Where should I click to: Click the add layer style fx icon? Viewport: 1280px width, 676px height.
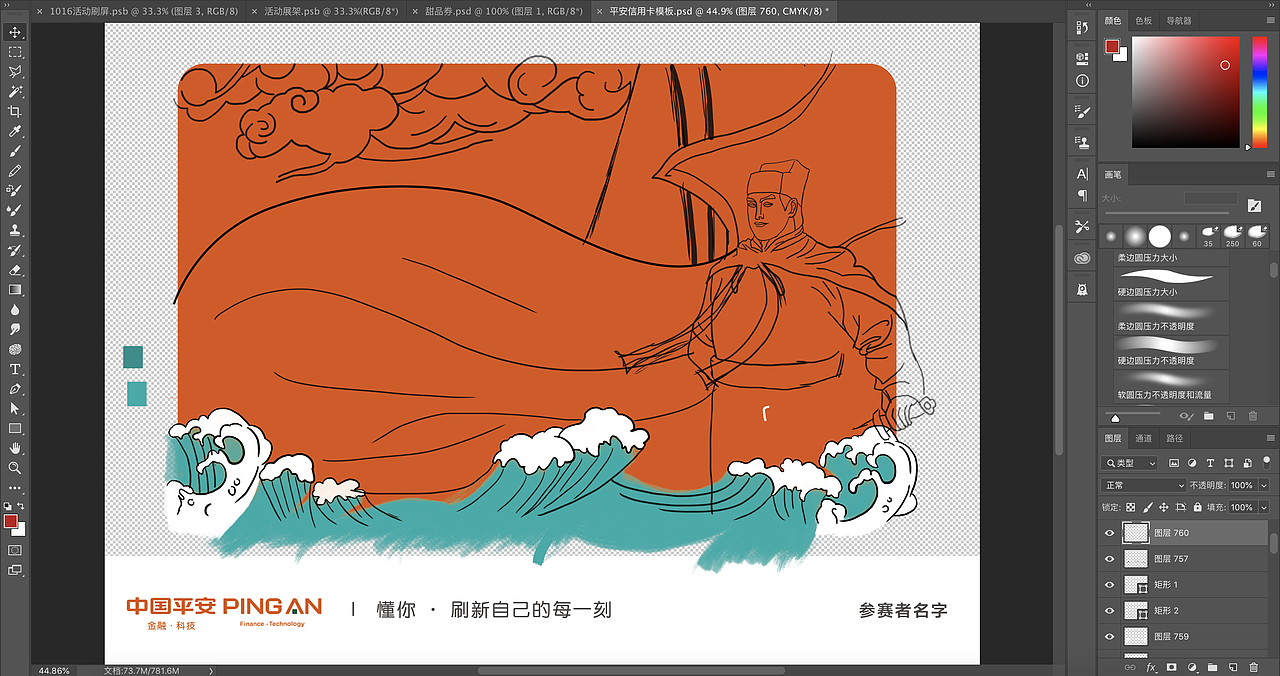[x=1151, y=667]
